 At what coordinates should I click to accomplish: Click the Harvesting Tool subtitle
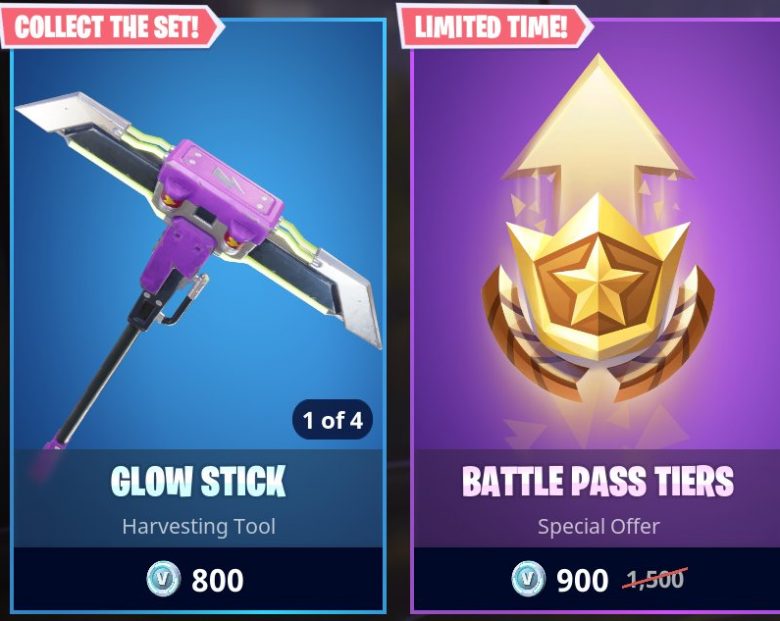(198, 526)
